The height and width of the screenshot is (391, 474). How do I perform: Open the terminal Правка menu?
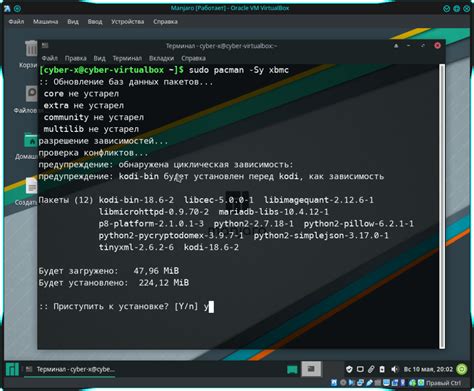(75, 58)
